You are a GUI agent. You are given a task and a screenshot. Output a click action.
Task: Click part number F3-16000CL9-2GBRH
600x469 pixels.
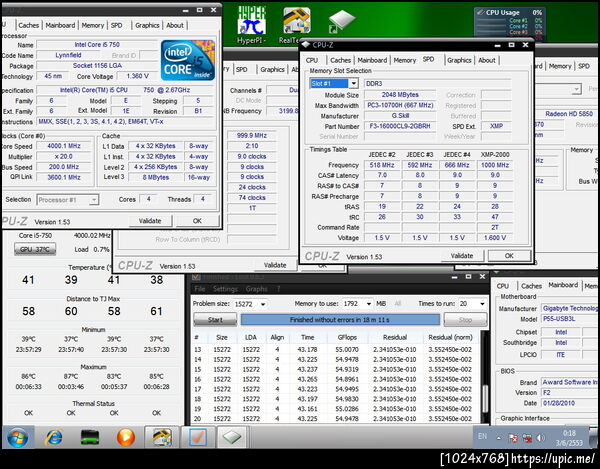[399, 126]
